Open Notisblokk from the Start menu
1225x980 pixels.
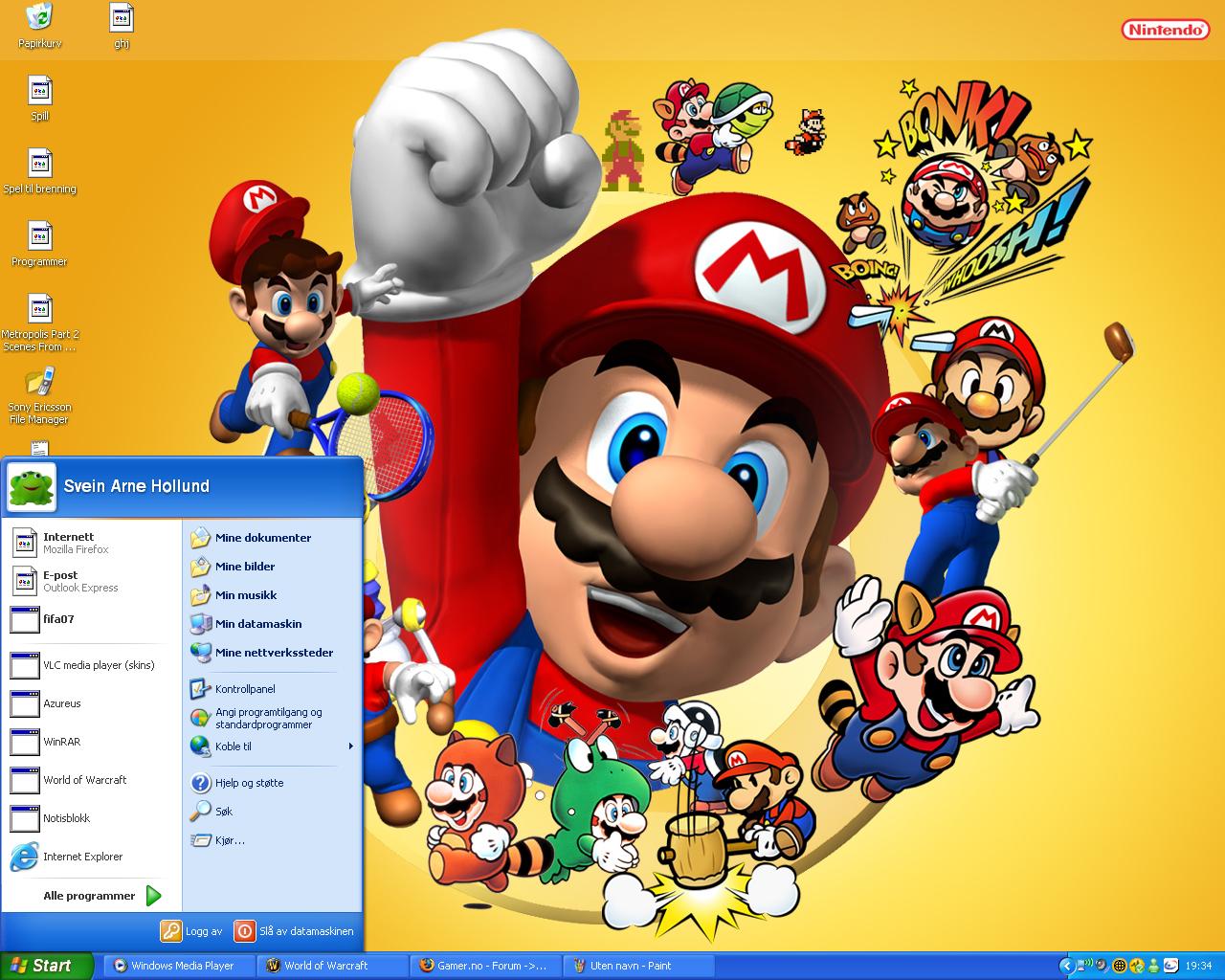pyautogui.click(x=92, y=818)
